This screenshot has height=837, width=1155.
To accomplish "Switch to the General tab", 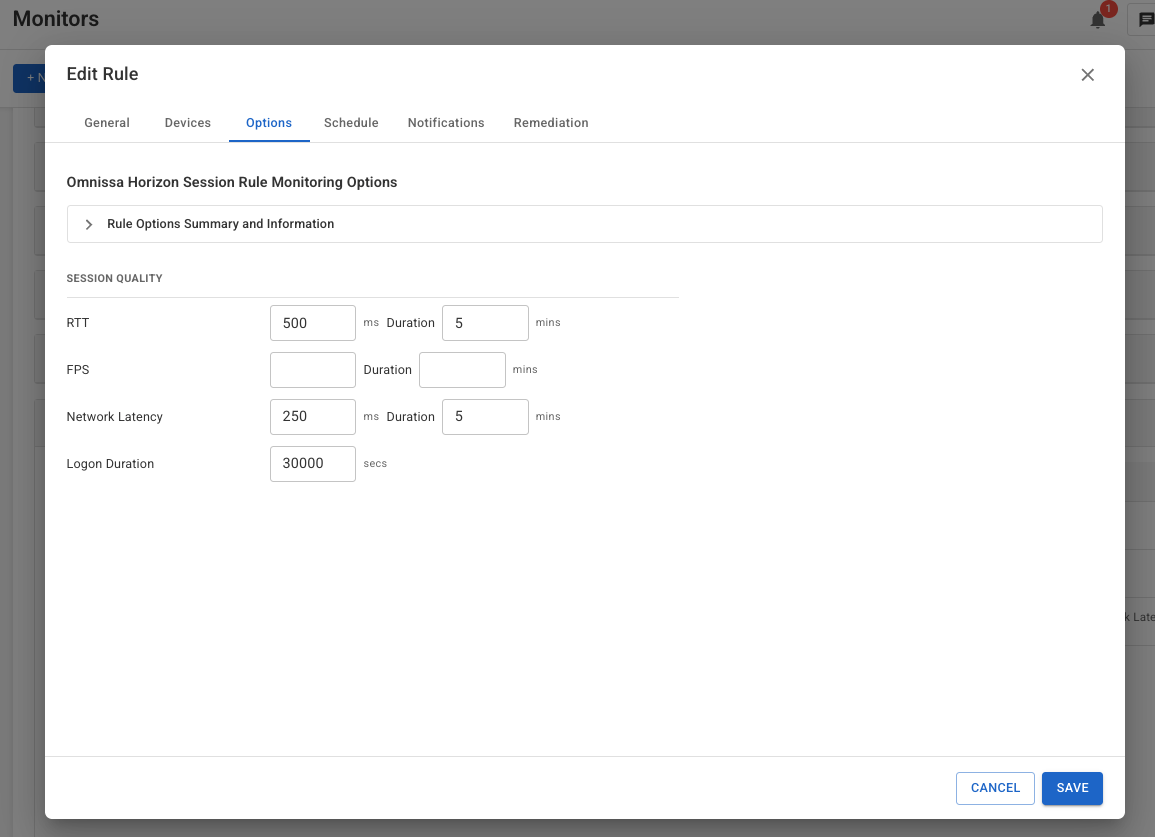I will (107, 123).
